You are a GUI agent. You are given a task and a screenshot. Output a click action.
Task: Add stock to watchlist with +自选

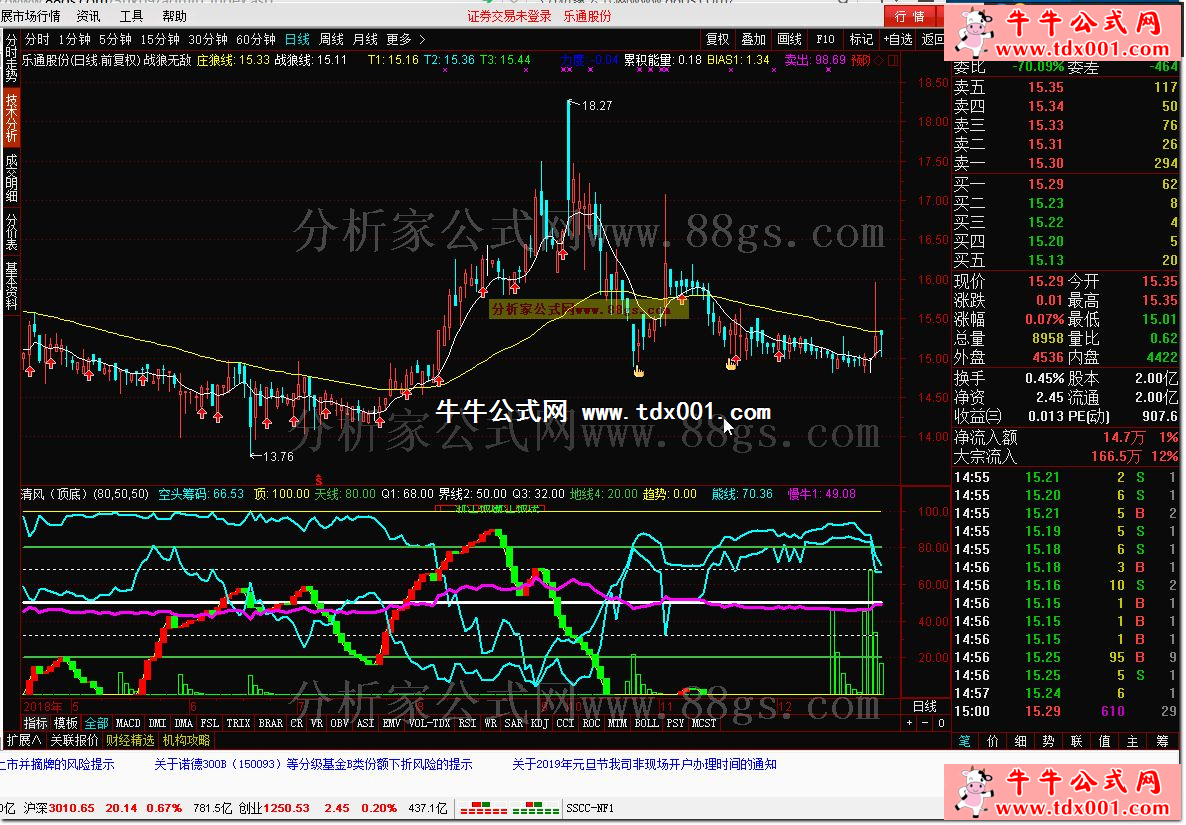898,39
